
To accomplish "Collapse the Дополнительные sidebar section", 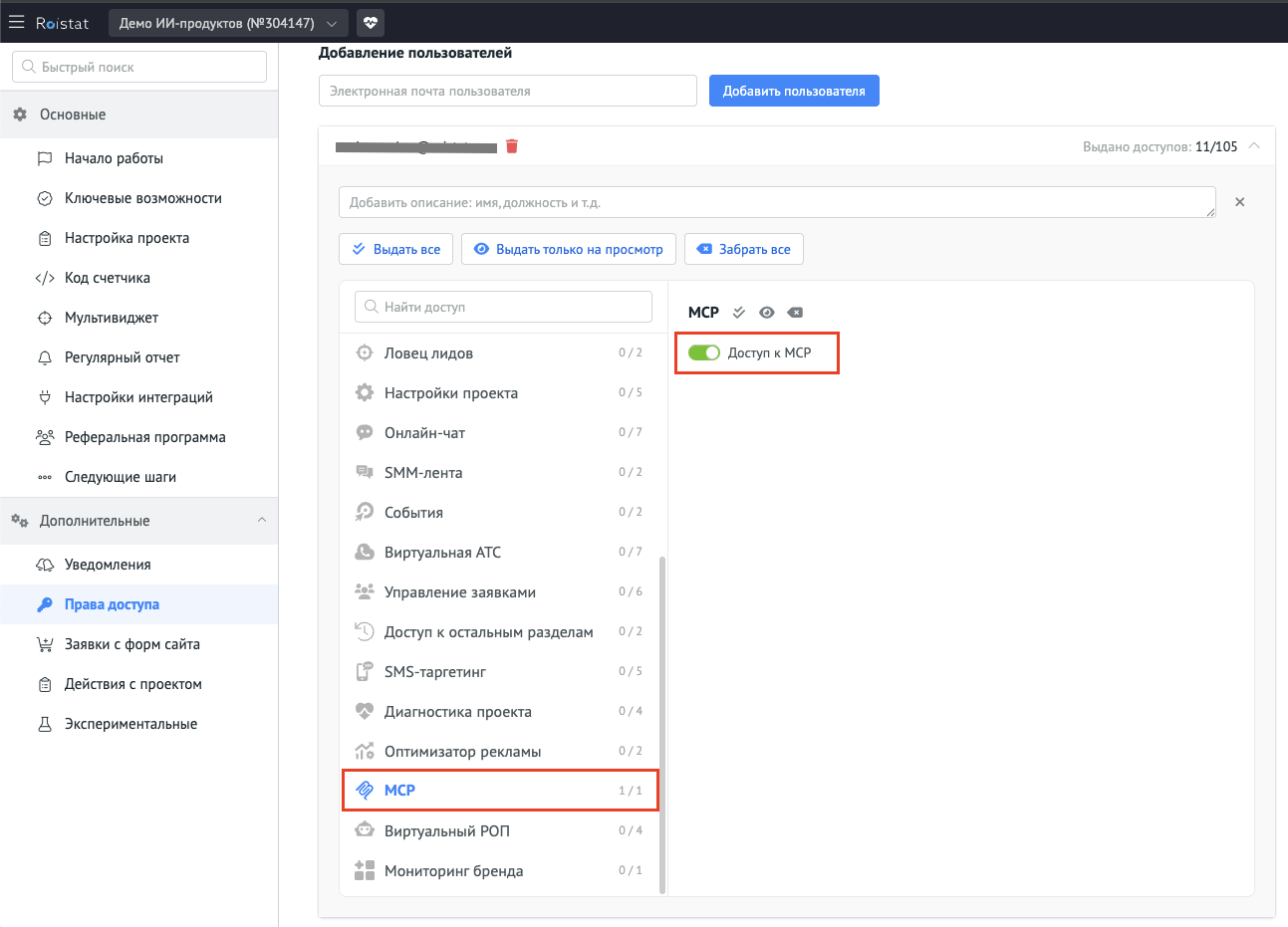I will click(262, 521).
